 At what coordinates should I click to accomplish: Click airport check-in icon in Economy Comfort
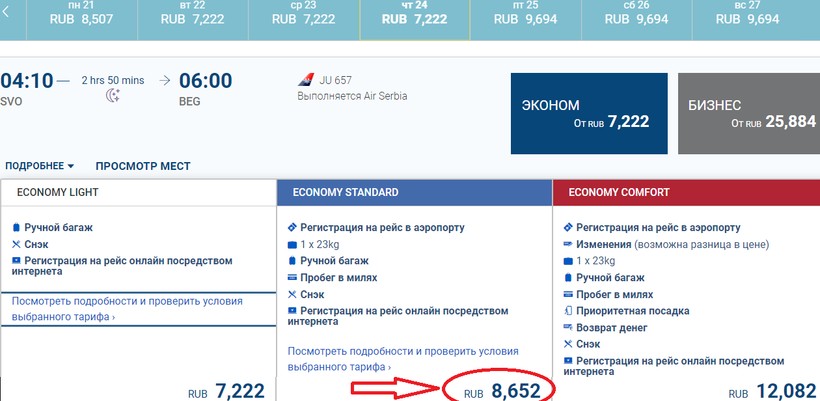[568, 227]
